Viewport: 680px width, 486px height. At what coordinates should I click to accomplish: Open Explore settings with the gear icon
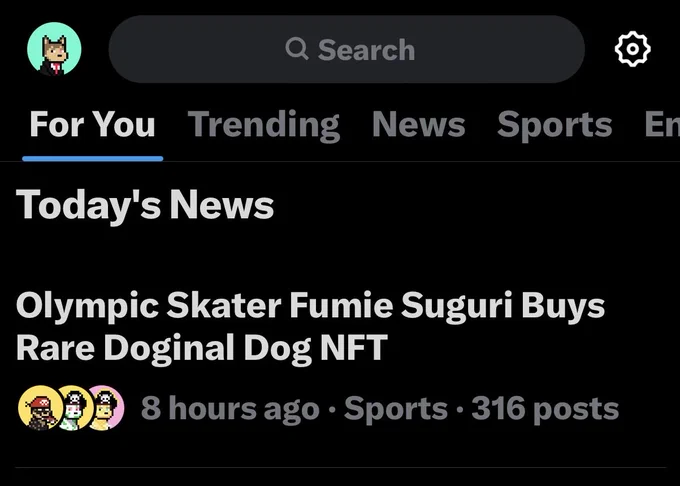pos(632,49)
